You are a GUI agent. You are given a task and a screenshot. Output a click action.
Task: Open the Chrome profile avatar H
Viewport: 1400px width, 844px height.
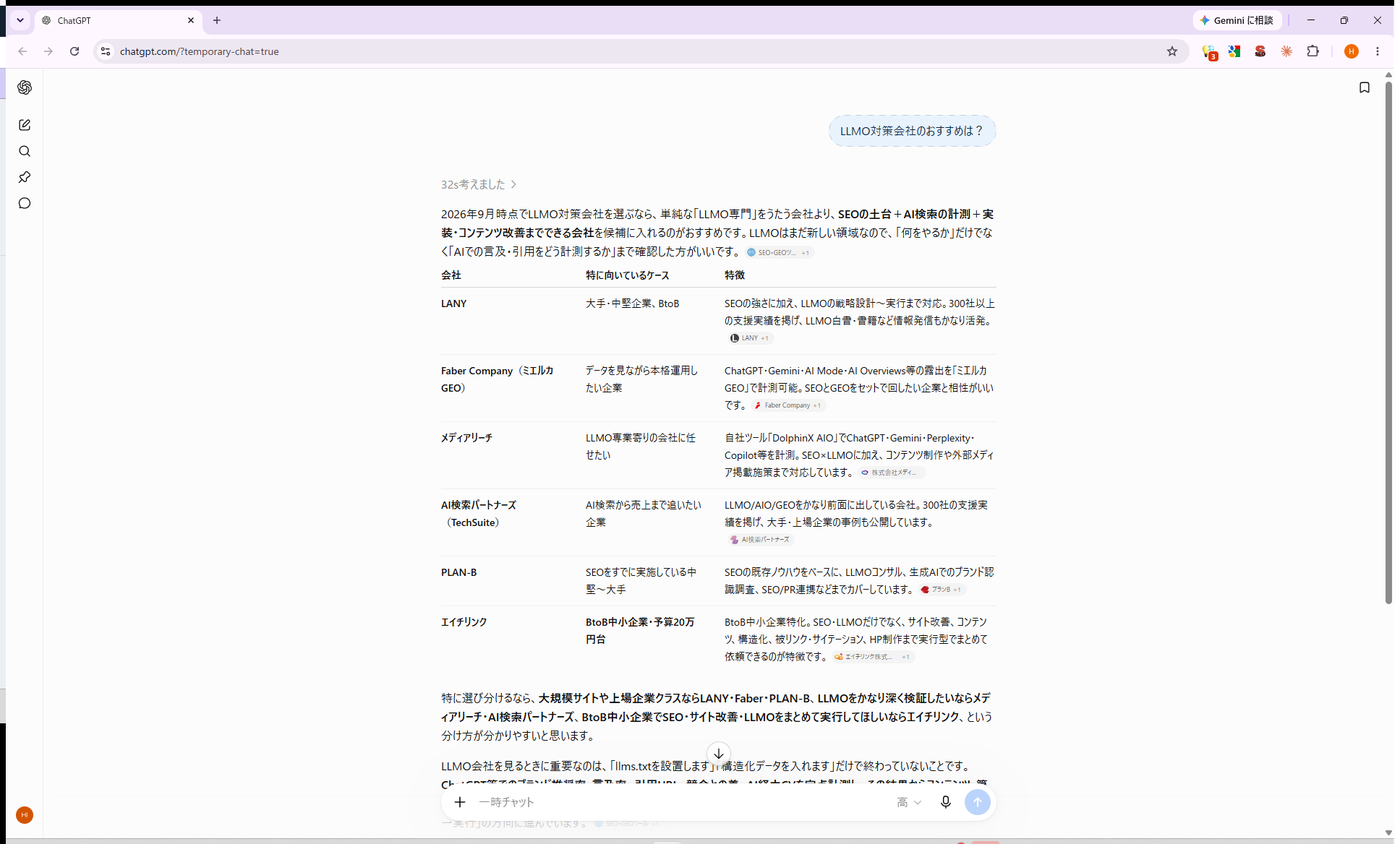[x=1351, y=51]
